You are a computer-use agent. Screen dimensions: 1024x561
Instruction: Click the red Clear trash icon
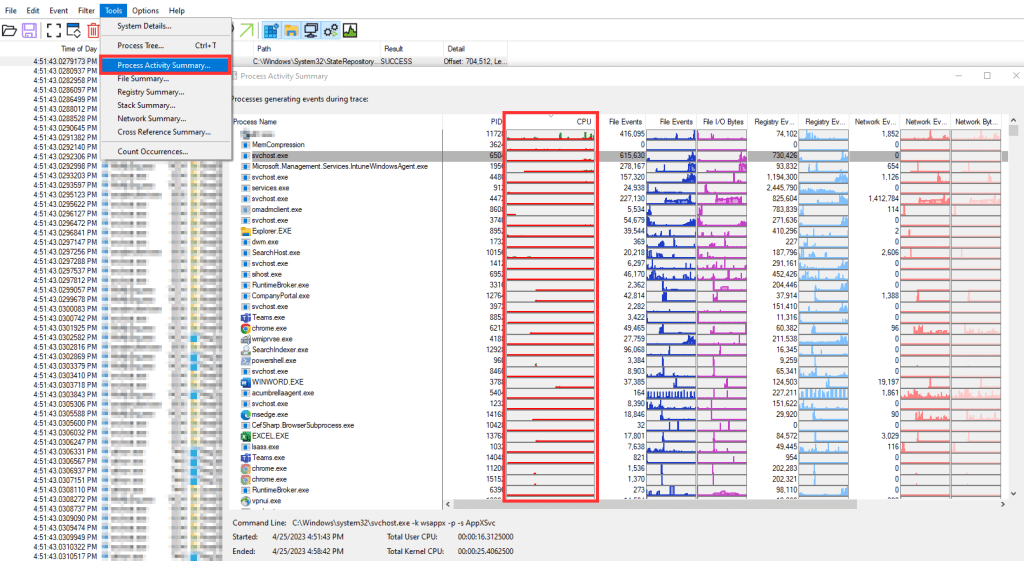[x=93, y=31]
